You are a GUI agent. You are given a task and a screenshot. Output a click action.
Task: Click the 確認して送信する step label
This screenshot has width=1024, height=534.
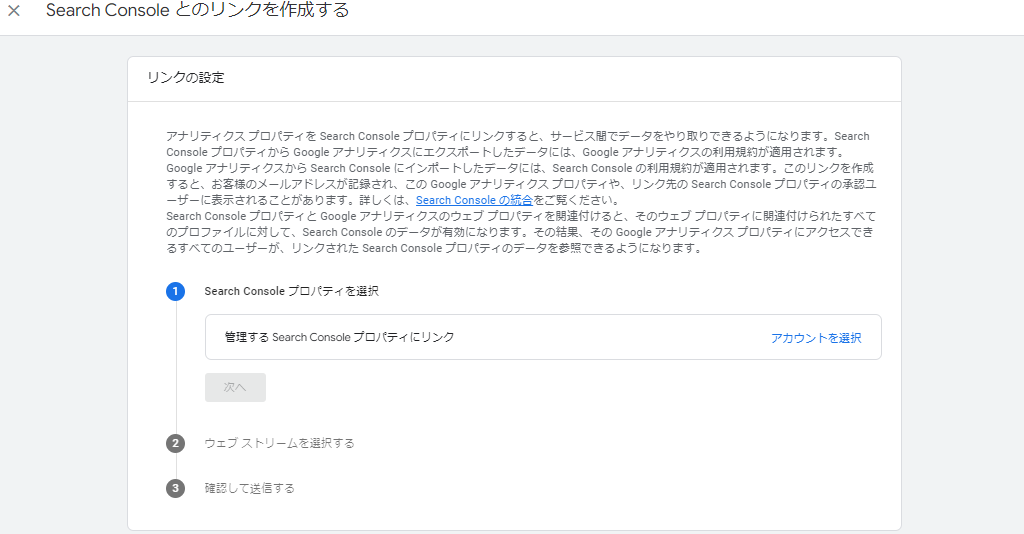249,488
